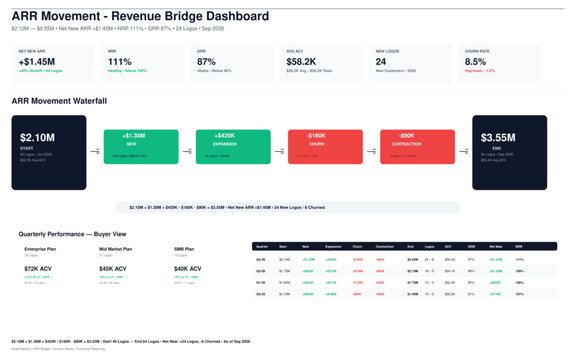Select the $2.10M Start waterfall block
The width and height of the screenshot is (576, 360).
pyautogui.click(x=49, y=152)
